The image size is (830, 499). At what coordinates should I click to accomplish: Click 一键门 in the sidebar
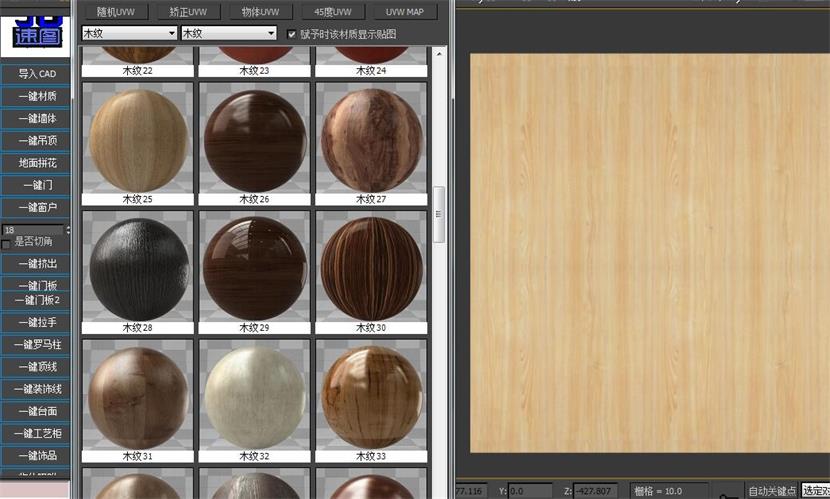(x=36, y=185)
